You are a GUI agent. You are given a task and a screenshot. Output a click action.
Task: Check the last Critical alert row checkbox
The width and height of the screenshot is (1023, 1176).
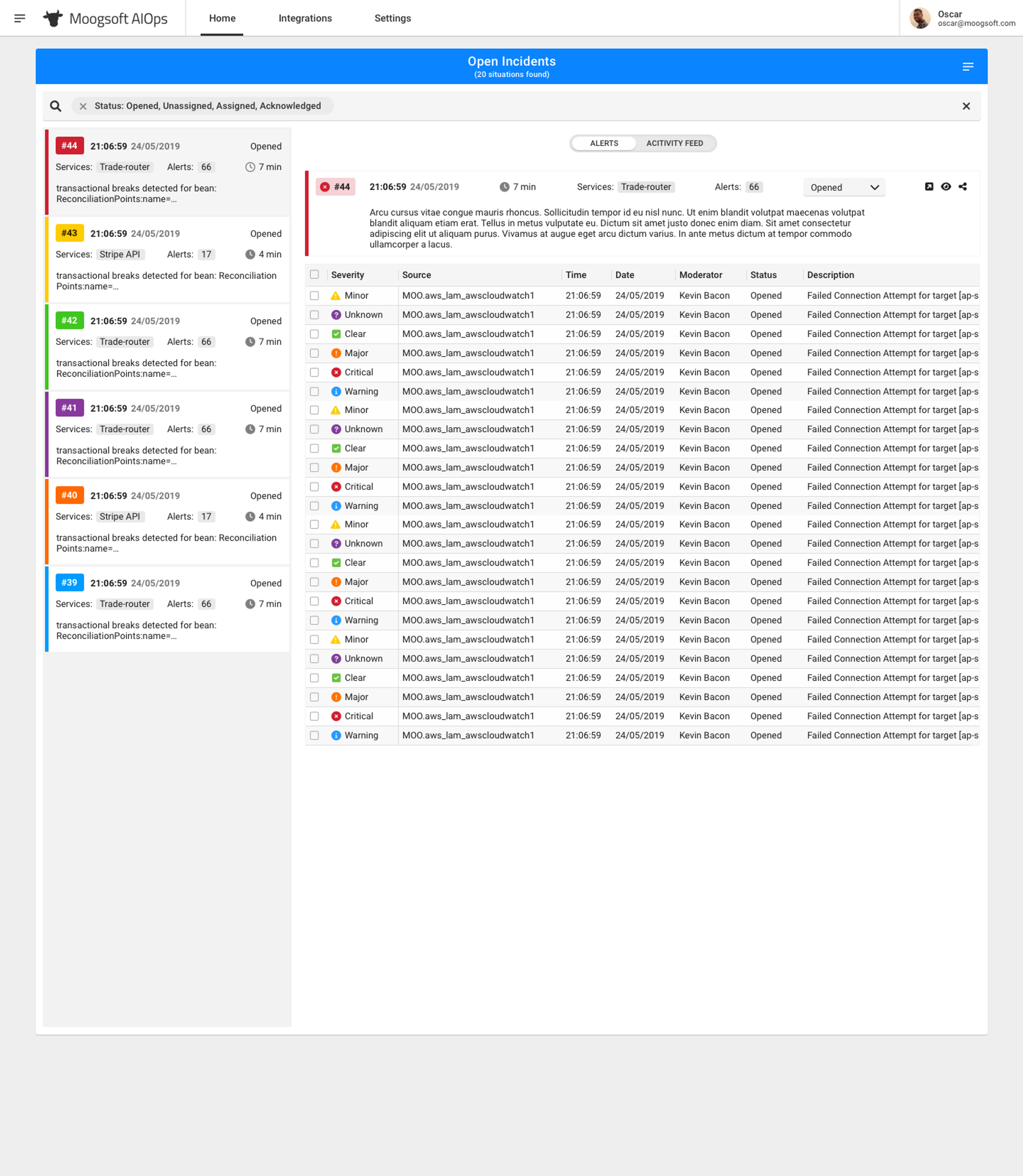(x=315, y=717)
